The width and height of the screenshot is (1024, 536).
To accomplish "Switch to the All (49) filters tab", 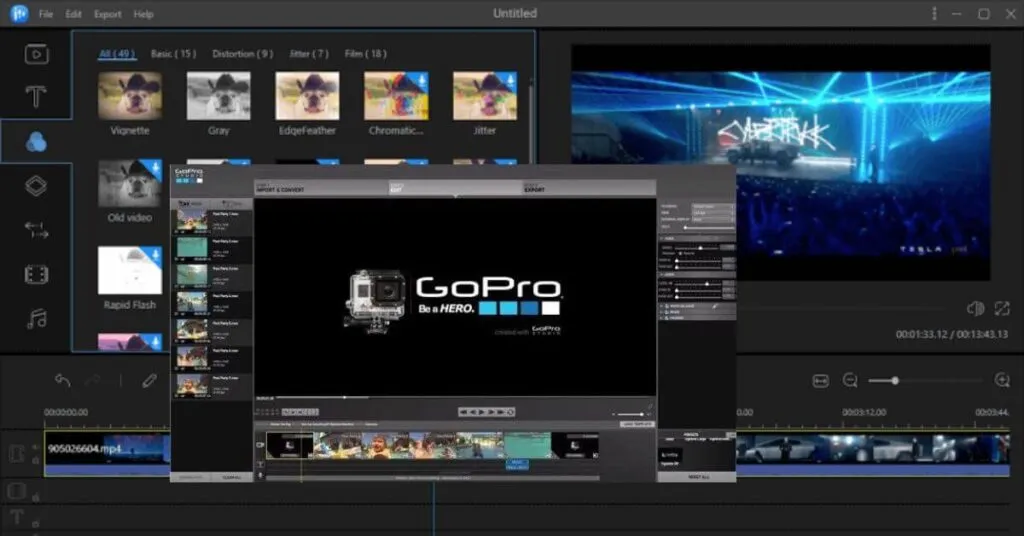I will tap(117, 54).
